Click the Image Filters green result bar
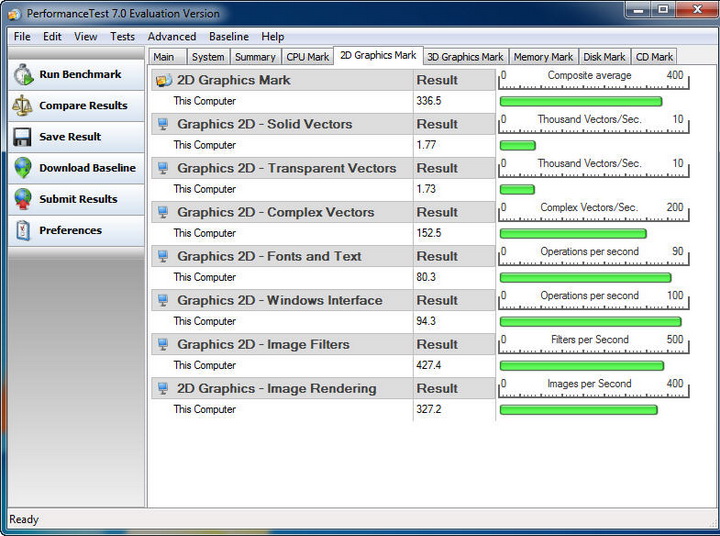Image resolution: width=720 pixels, height=536 pixels. 582,366
